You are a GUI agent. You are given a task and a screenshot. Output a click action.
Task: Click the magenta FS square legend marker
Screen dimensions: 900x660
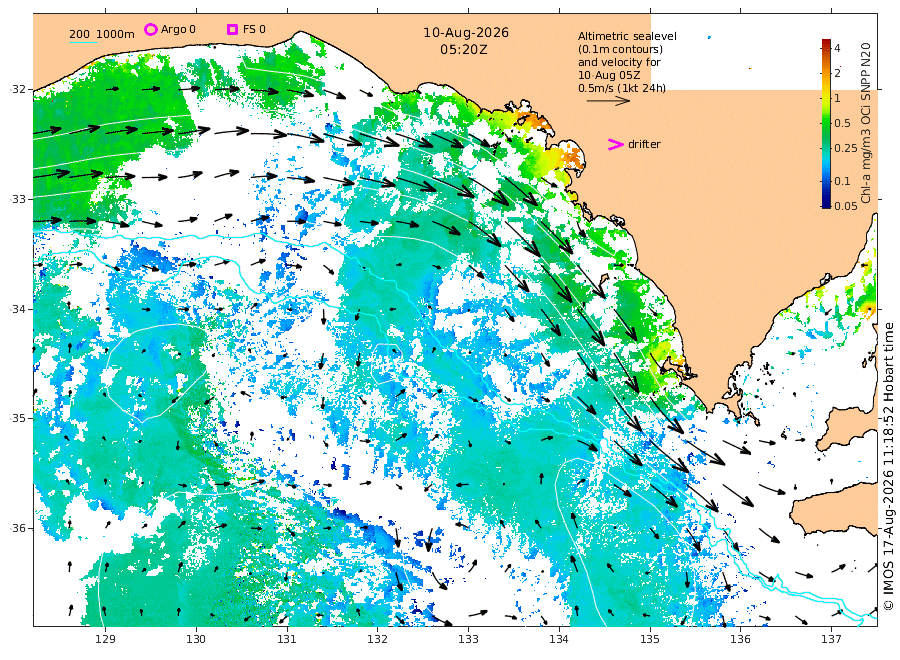coord(232,29)
